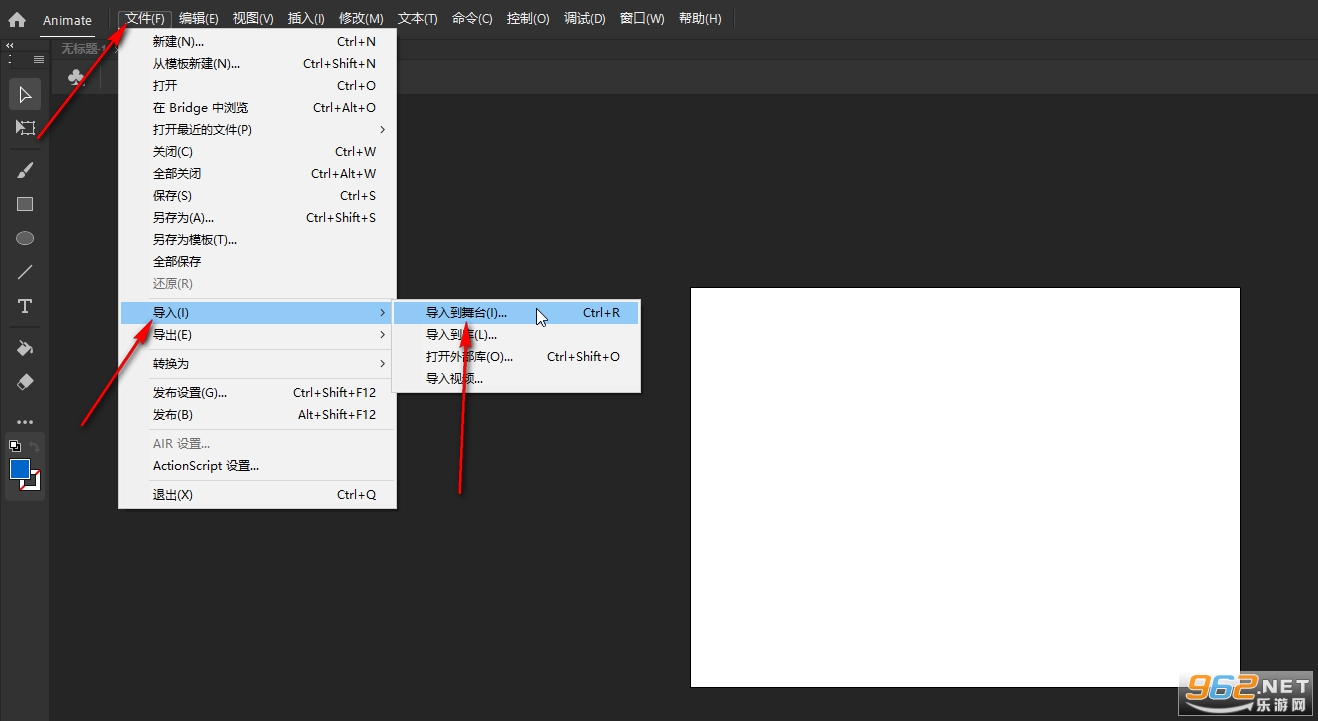Open the 视图(V) menu

(252, 19)
